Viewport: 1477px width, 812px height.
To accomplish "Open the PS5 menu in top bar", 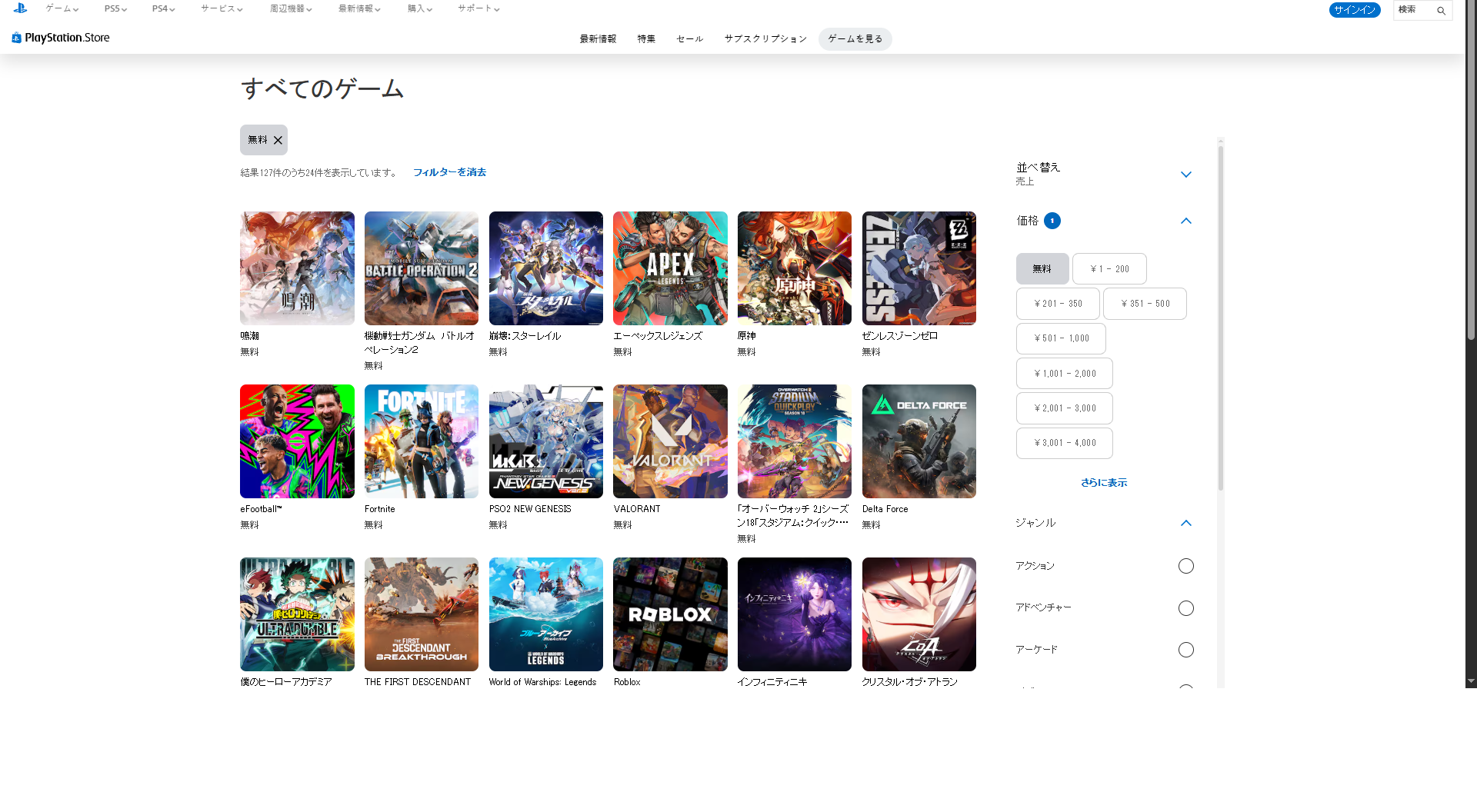I will coord(115,9).
